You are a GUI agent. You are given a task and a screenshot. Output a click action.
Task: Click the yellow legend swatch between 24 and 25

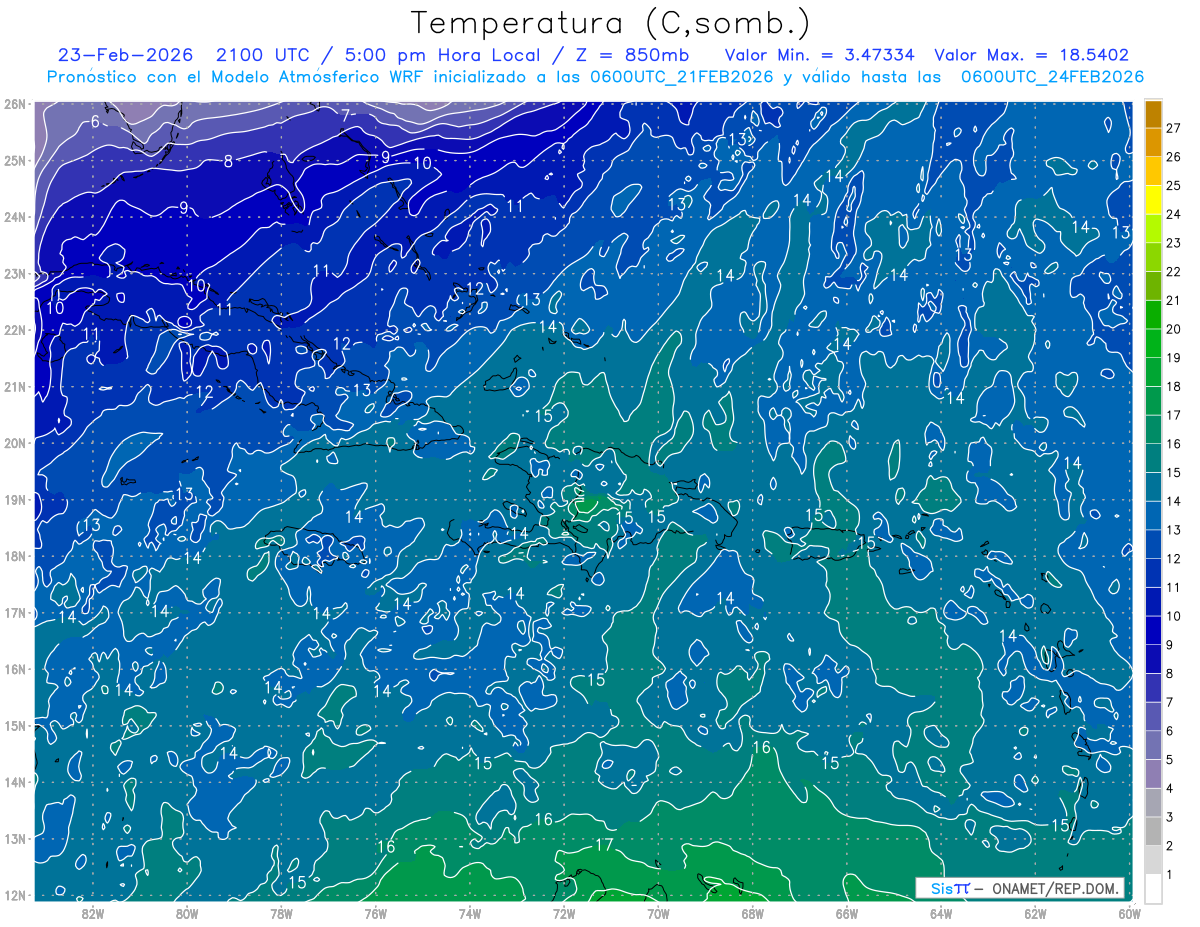(x=1153, y=199)
